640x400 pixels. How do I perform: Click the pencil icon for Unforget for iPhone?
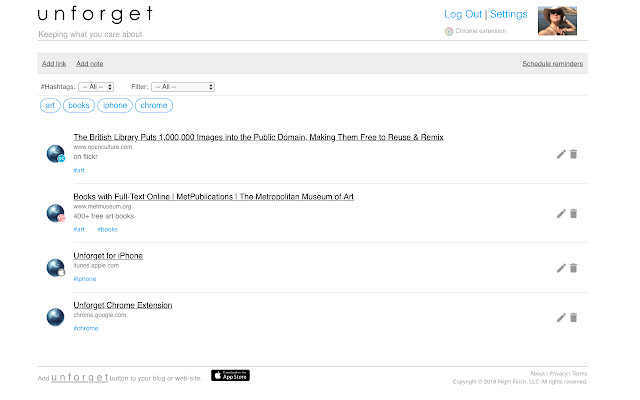pos(561,268)
